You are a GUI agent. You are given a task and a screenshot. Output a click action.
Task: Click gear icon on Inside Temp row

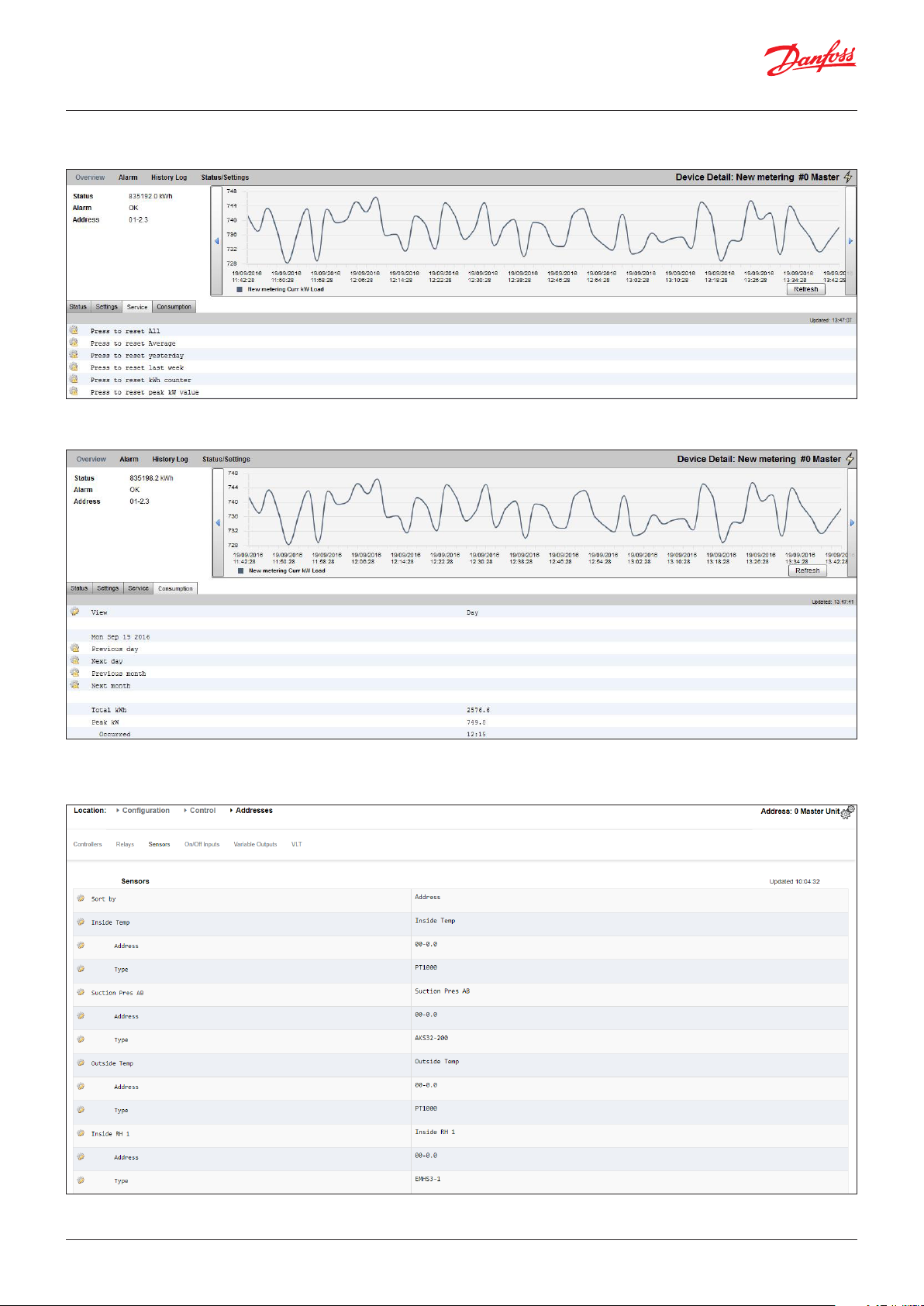click(81, 922)
